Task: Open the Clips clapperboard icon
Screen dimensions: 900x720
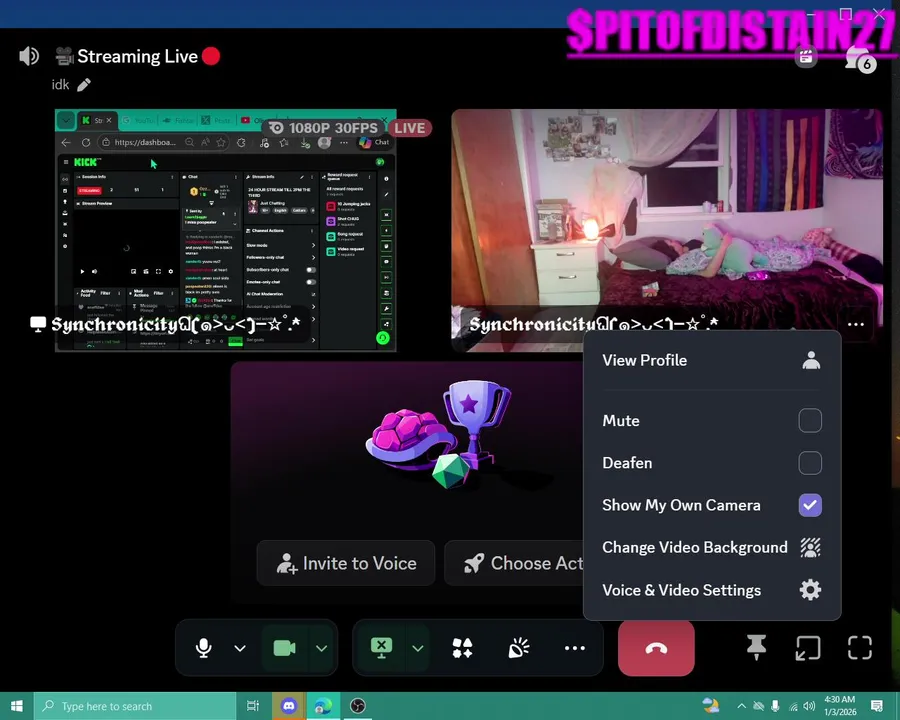Action: [806, 57]
